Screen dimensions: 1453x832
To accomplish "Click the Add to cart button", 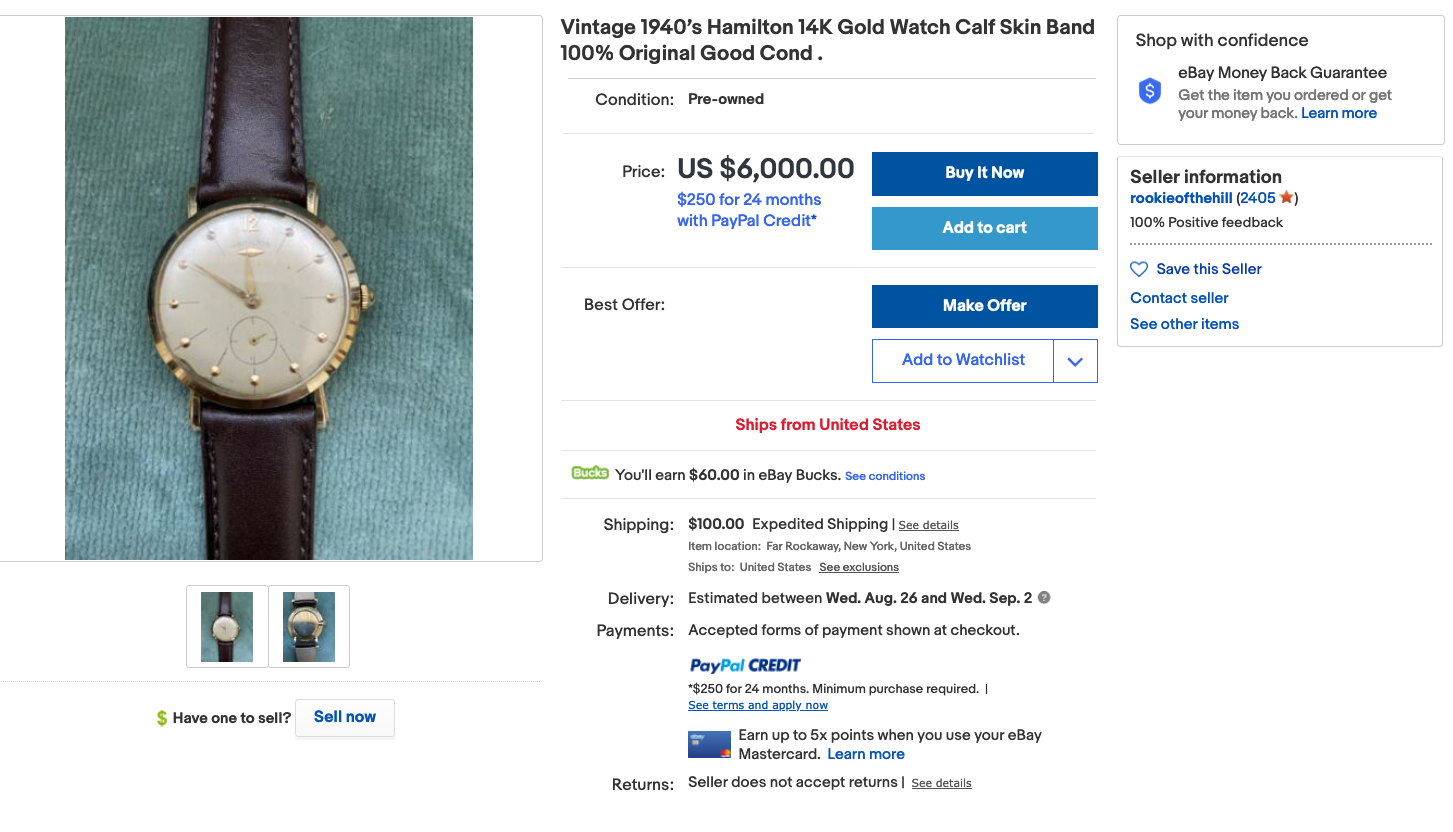I will (x=984, y=228).
